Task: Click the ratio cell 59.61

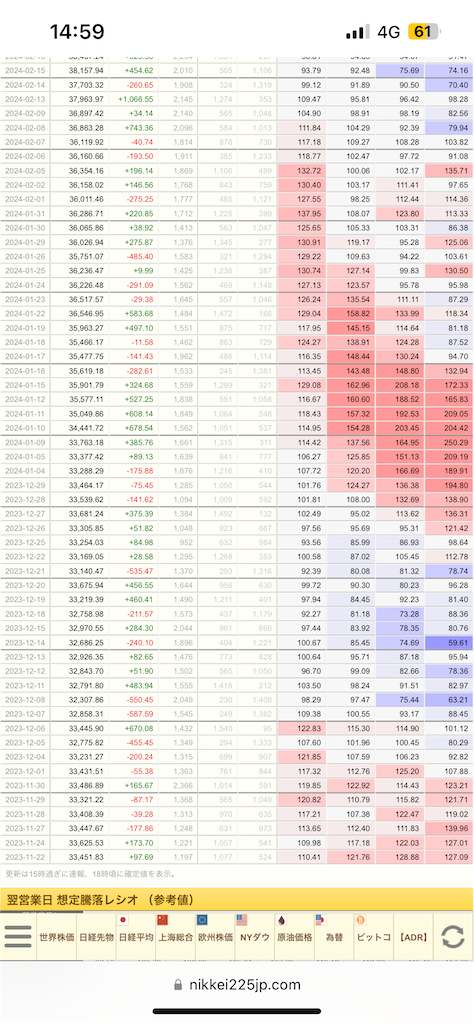Action: (x=449, y=641)
